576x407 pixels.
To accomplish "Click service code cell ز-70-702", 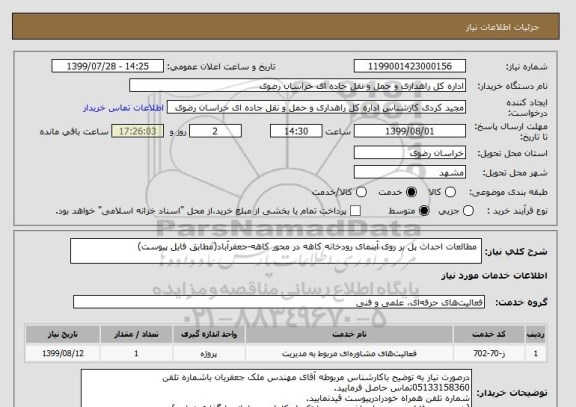I will point(489,353).
